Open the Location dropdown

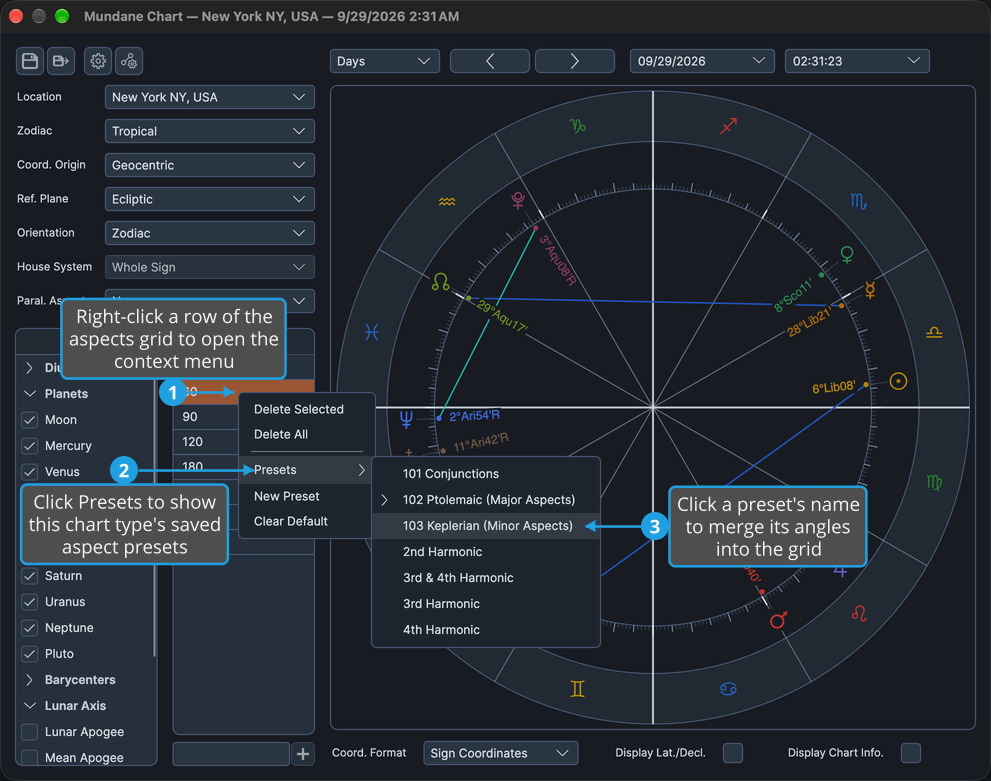click(x=209, y=97)
